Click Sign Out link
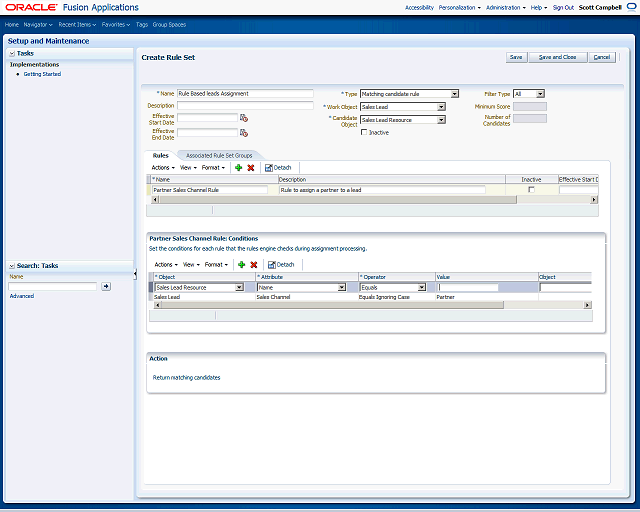This screenshot has height=512, width=640. 563,7
